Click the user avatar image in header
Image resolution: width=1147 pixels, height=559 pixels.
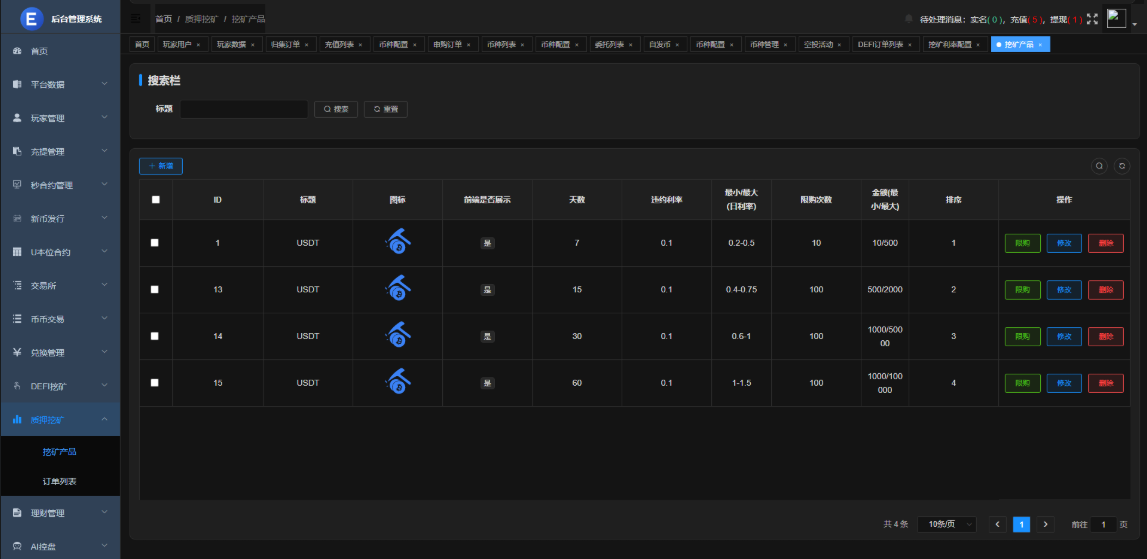(1116, 18)
